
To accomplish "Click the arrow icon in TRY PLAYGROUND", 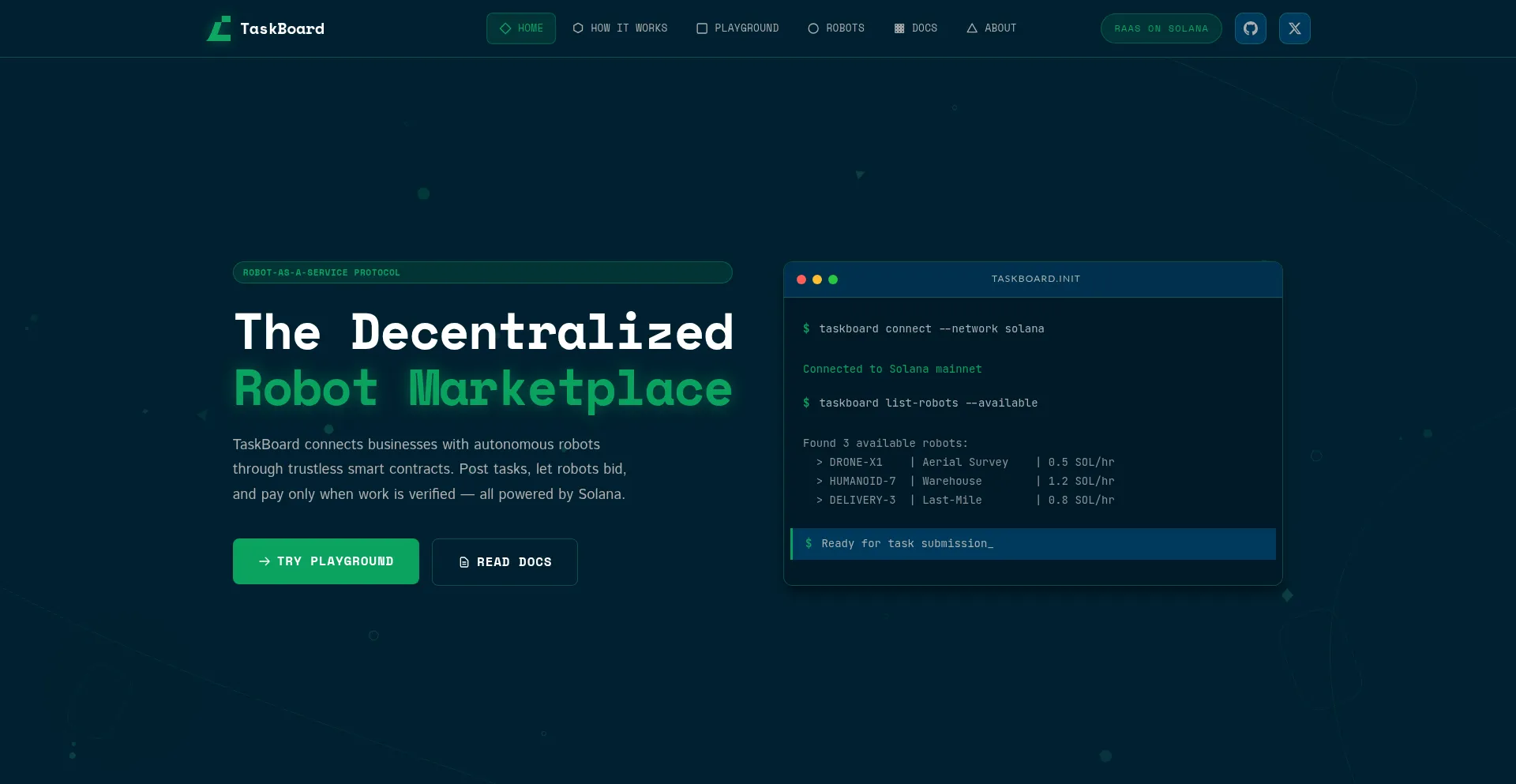I will (264, 561).
